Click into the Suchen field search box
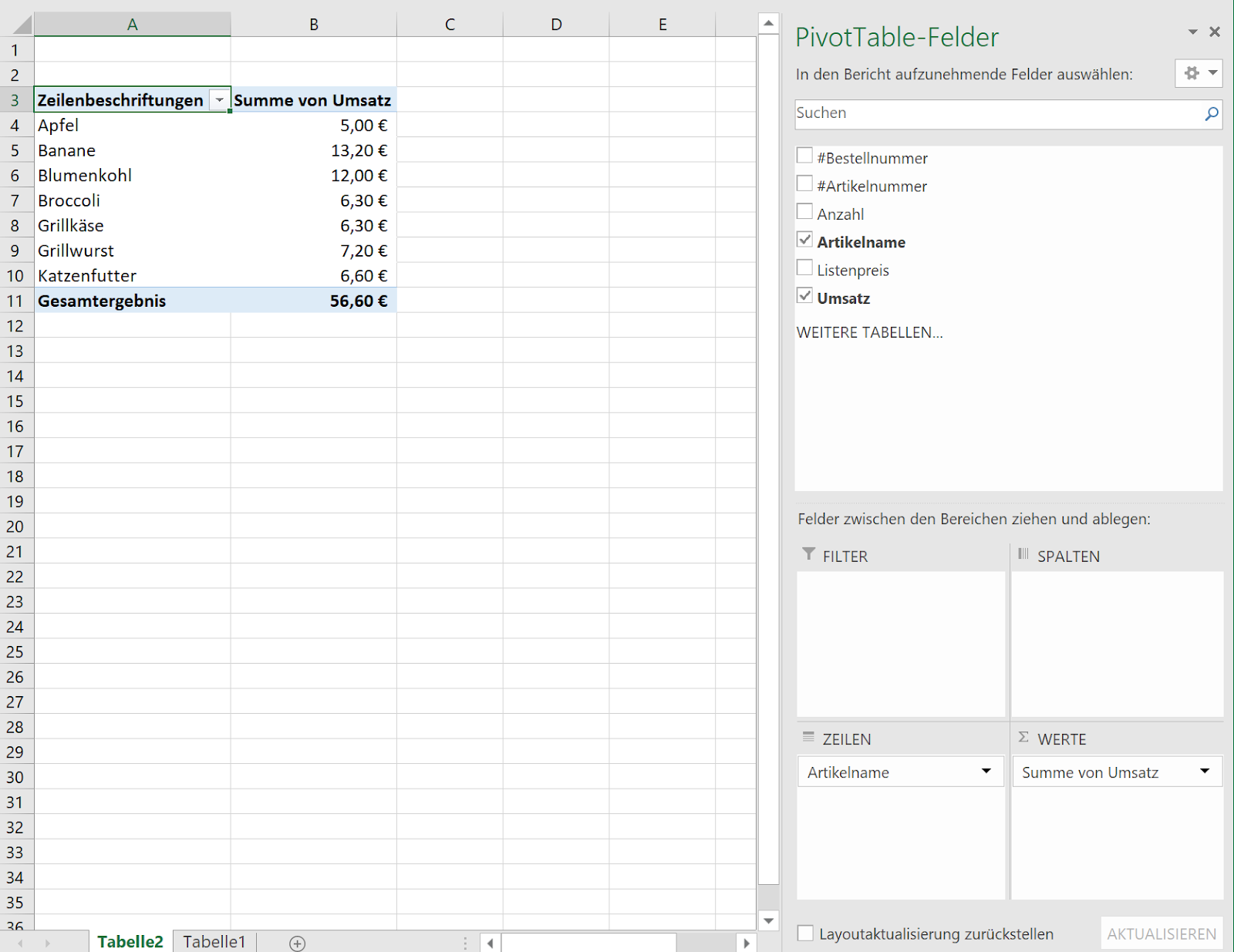Image resolution: width=1234 pixels, height=952 pixels. coord(995,114)
